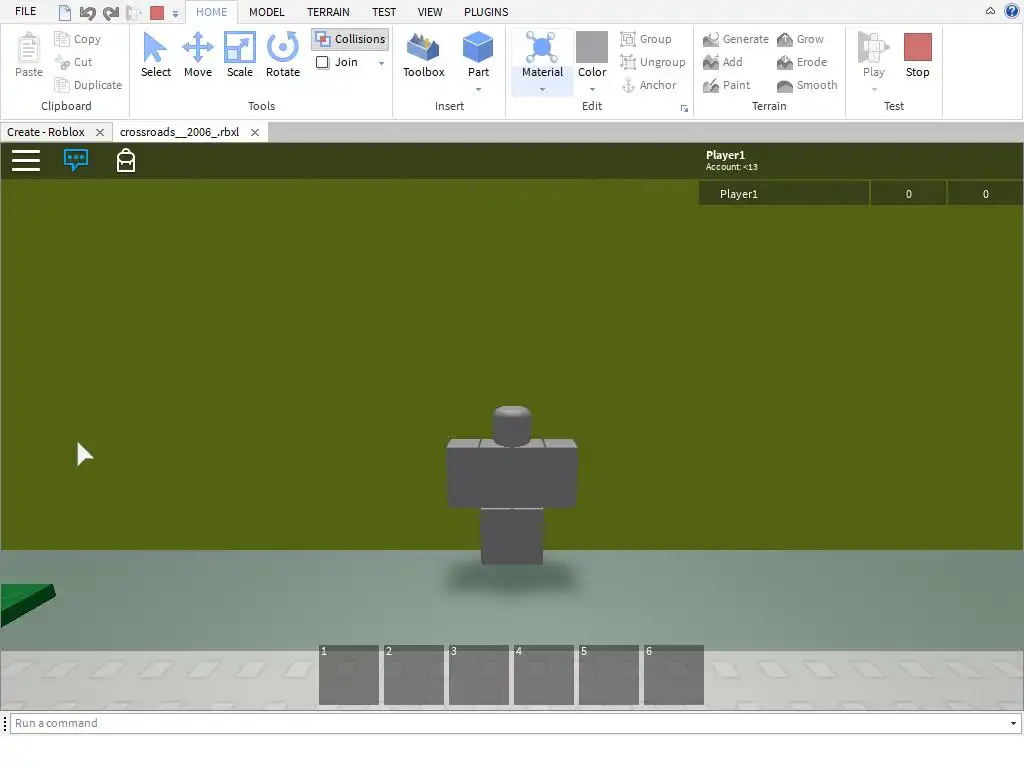Expand the Play mode dropdown arrow
Viewport: 1024px width, 768px height.
pyautogui.click(x=874, y=89)
